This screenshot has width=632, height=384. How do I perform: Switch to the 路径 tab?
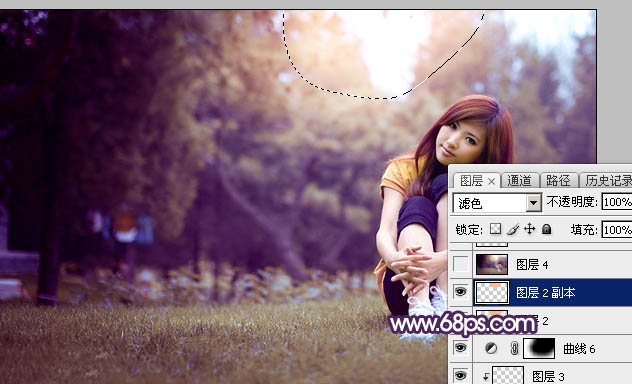click(x=558, y=181)
